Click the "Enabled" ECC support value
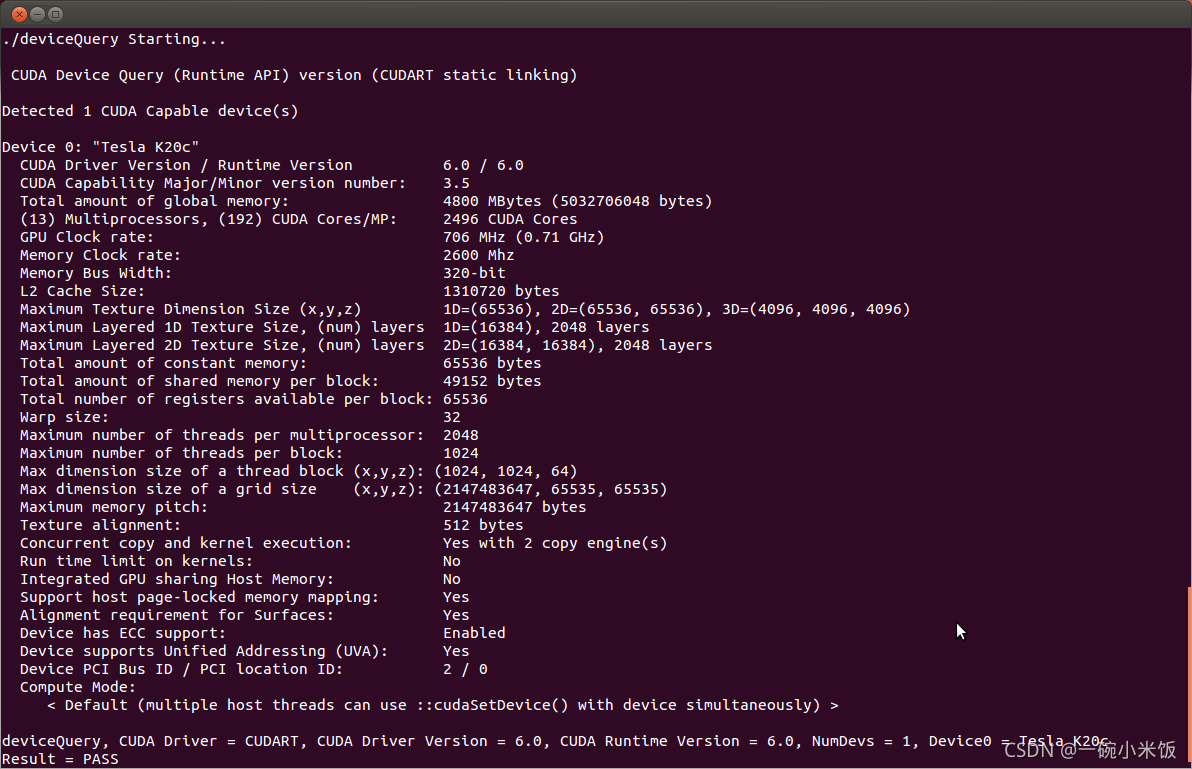The width and height of the screenshot is (1192, 769). (x=474, y=633)
